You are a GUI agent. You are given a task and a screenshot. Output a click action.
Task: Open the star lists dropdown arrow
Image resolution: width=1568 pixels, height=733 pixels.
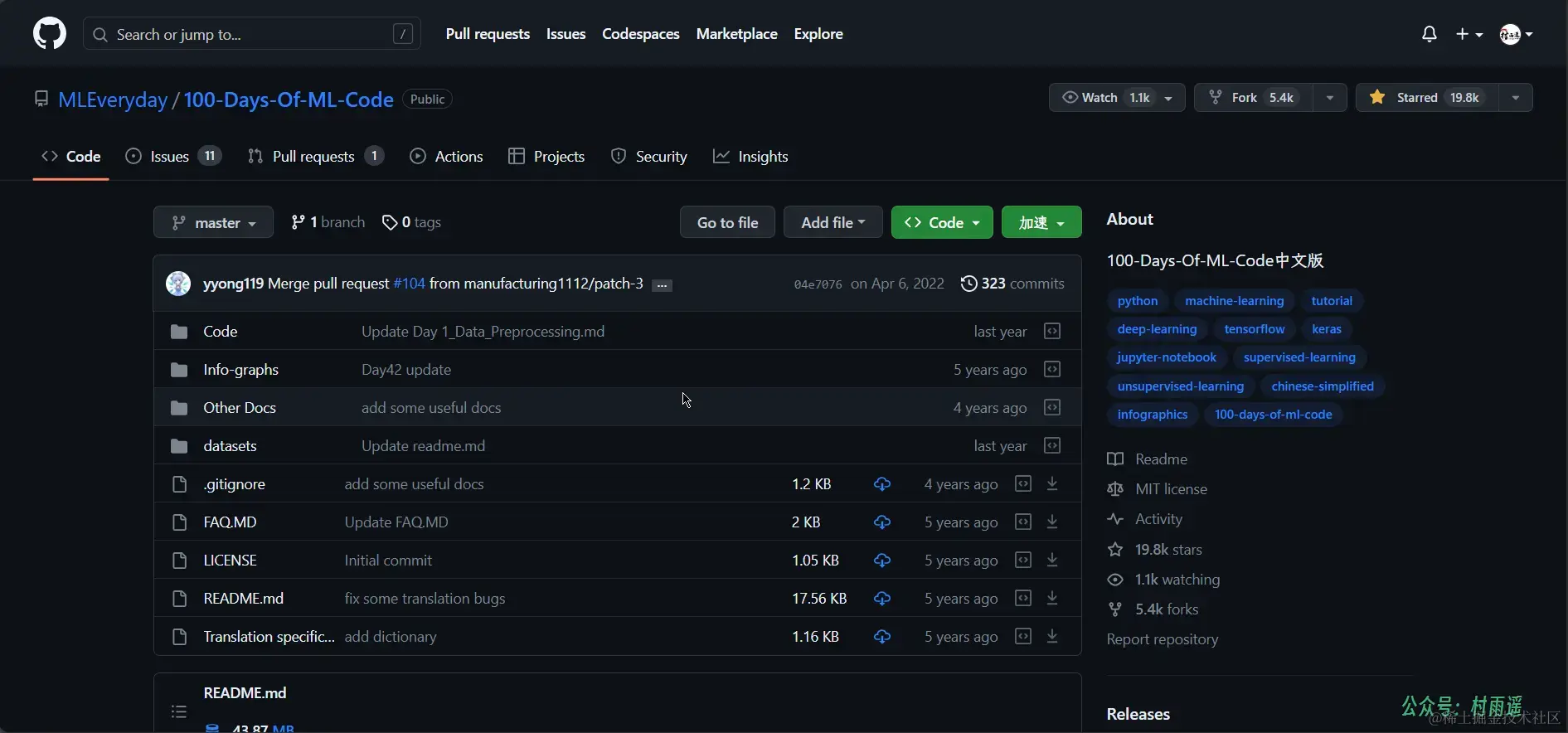1516,98
